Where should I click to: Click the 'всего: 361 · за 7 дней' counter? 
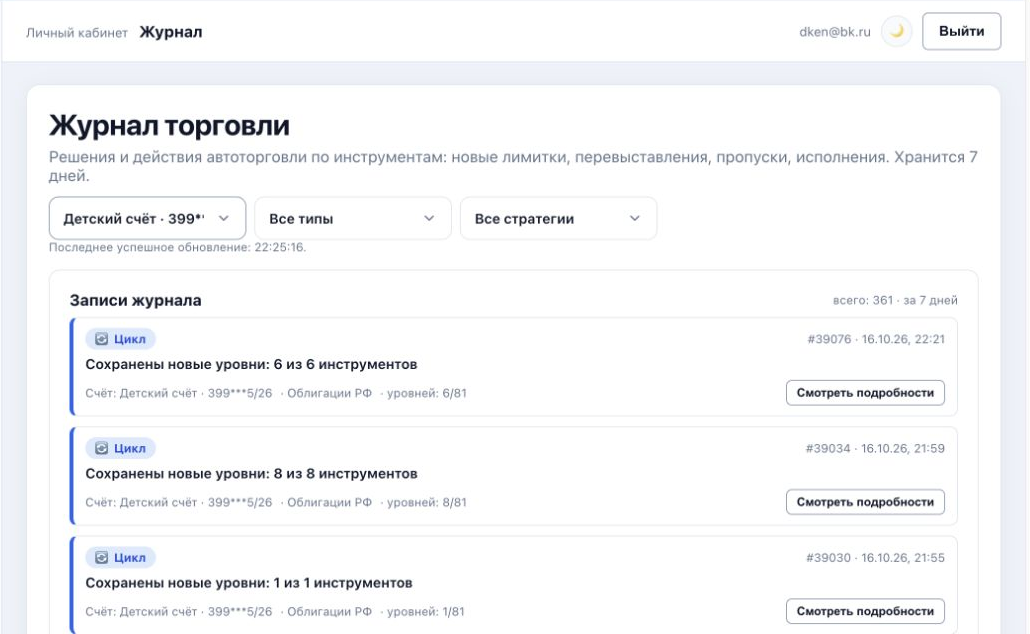pos(895,300)
